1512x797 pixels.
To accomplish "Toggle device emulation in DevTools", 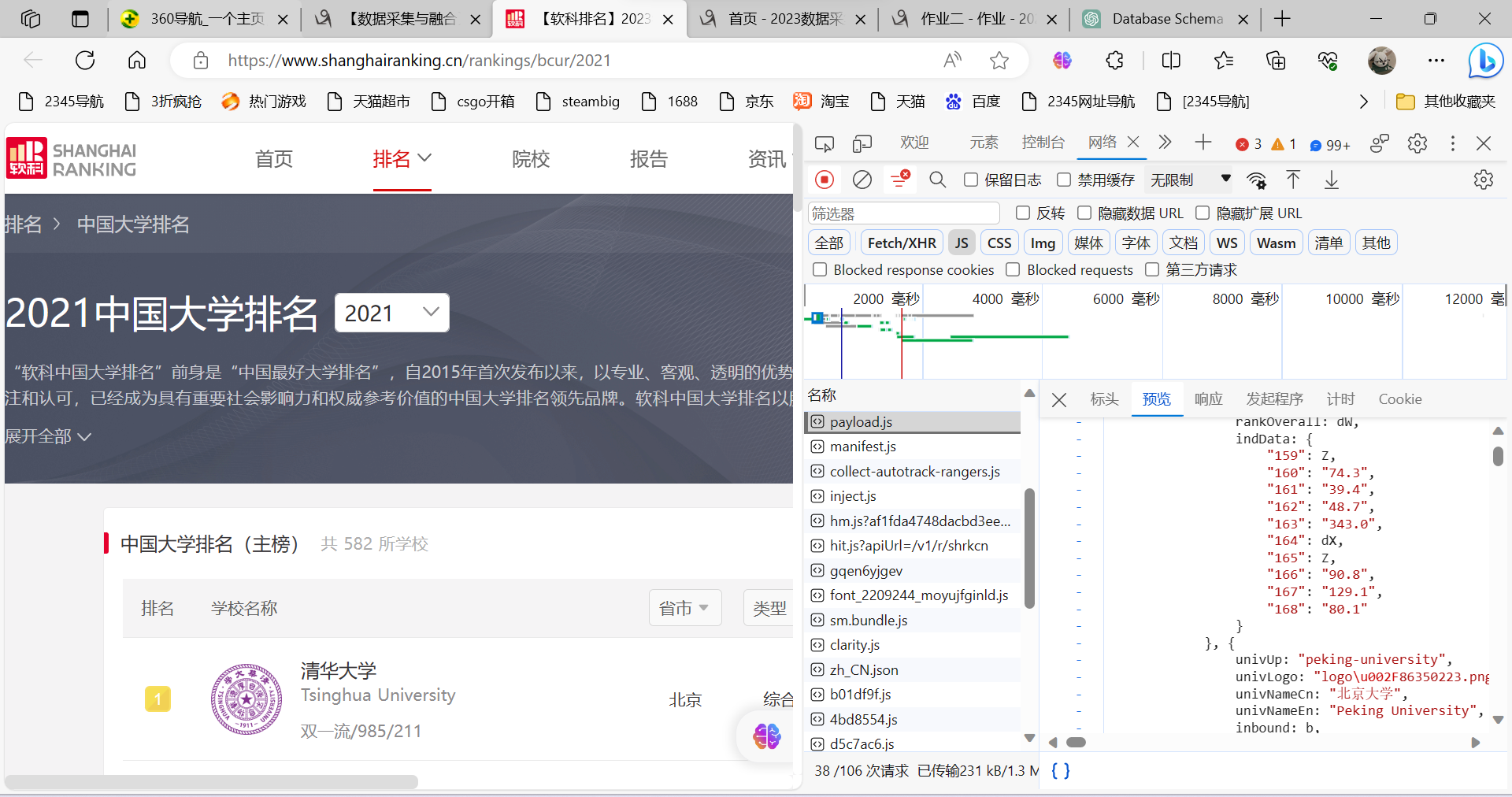I will point(862,143).
